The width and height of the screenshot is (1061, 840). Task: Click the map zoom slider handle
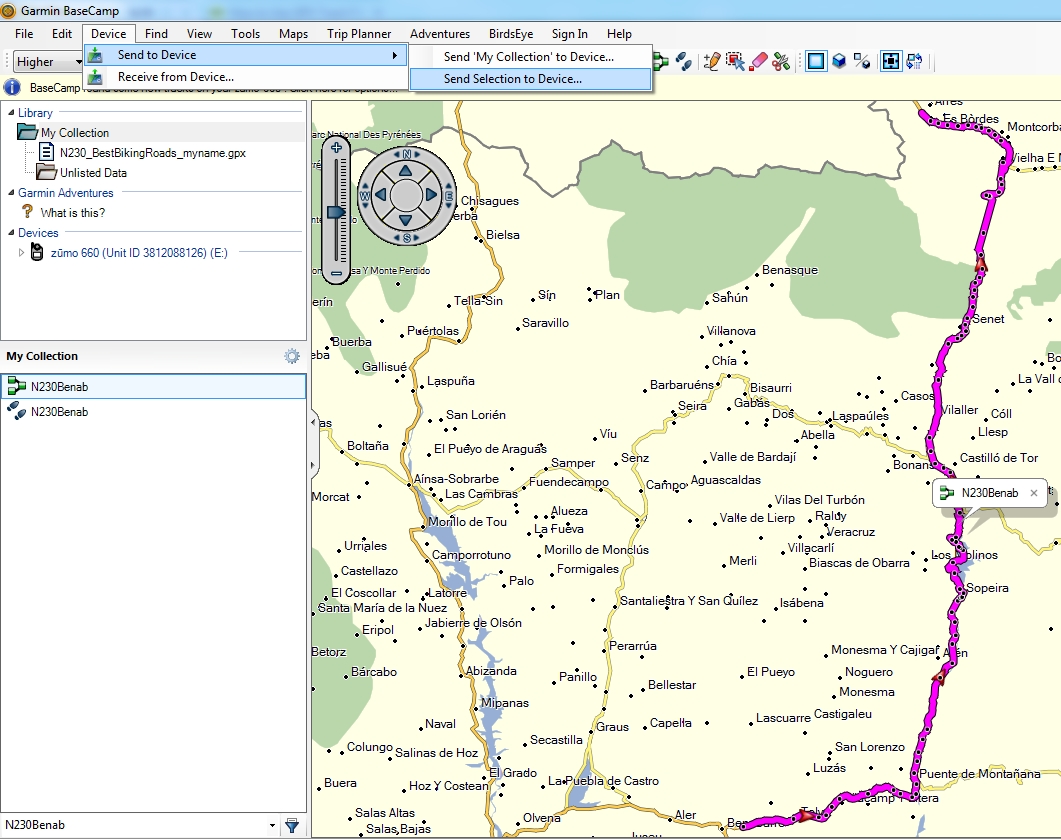coord(337,212)
